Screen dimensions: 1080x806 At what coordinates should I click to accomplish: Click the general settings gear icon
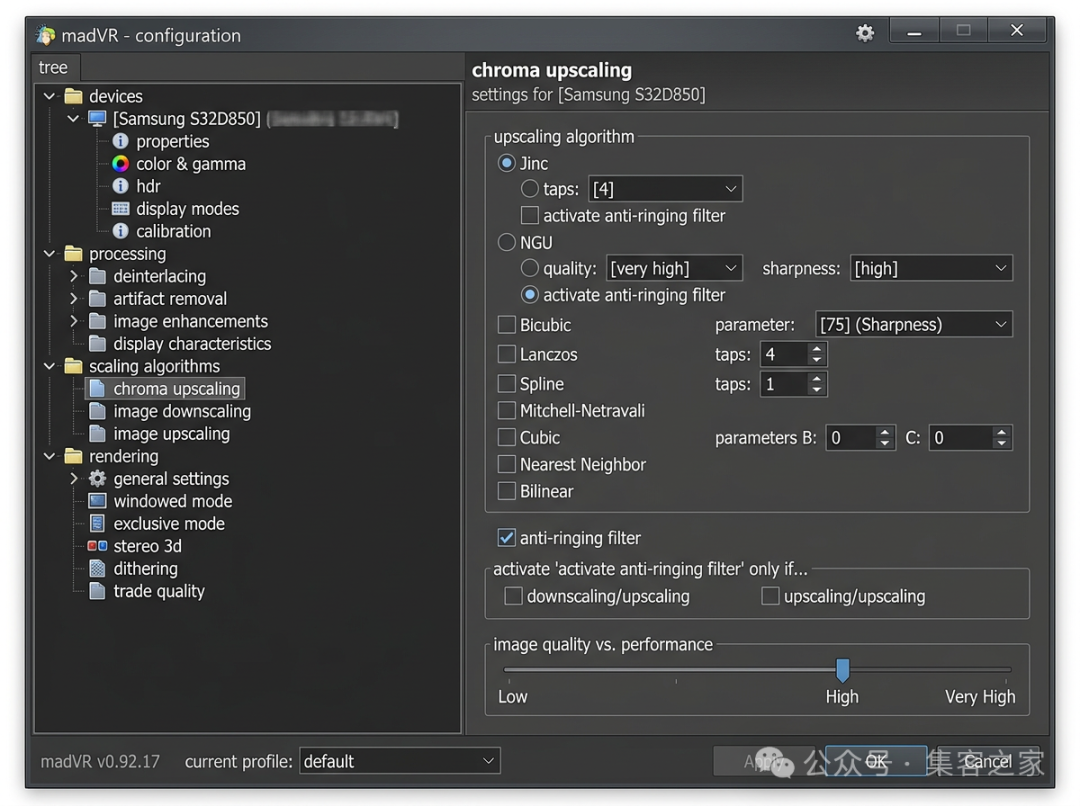[x=97, y=479]
